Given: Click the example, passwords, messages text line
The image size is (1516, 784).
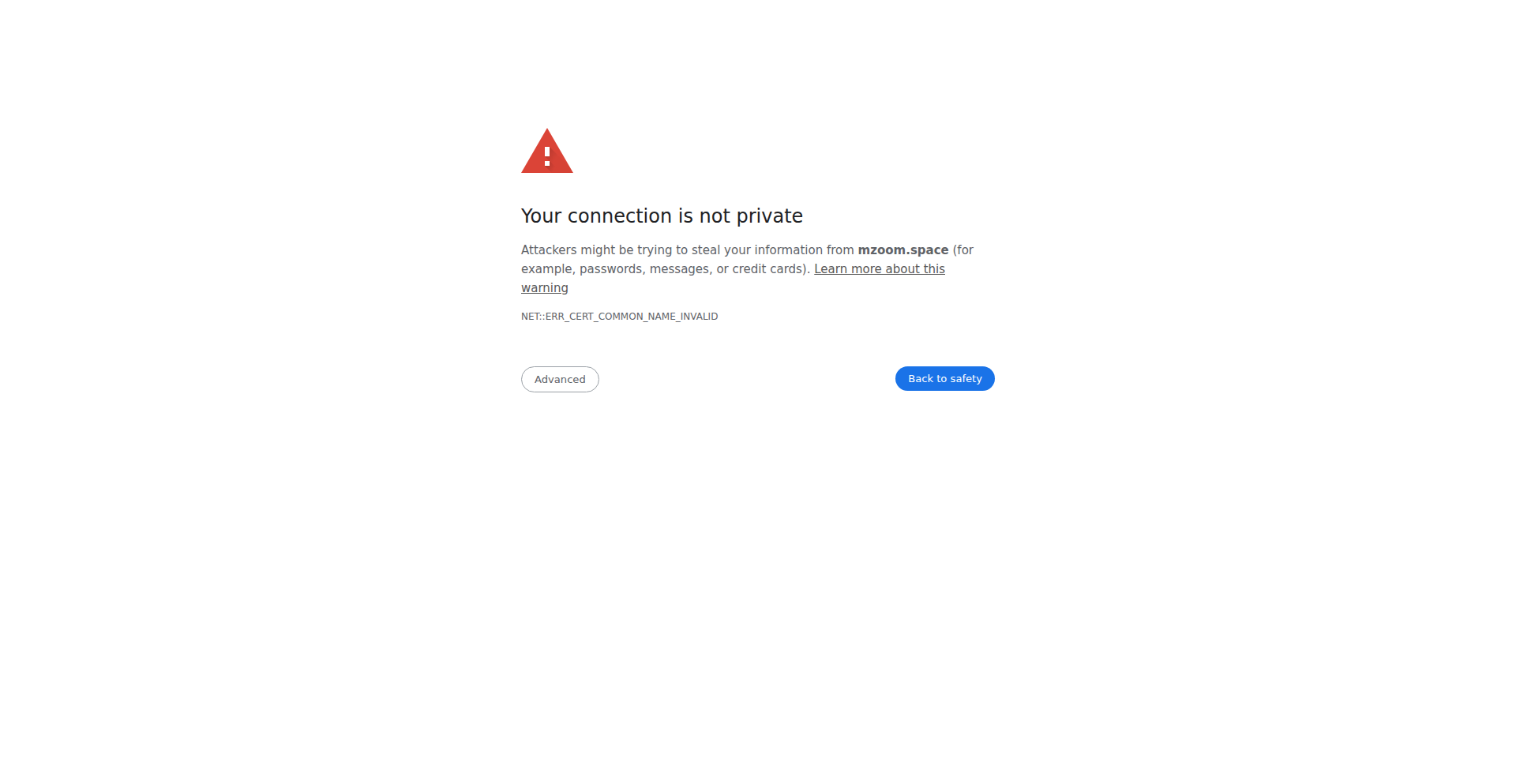Looking at the screenshot, I should [665, 269].
